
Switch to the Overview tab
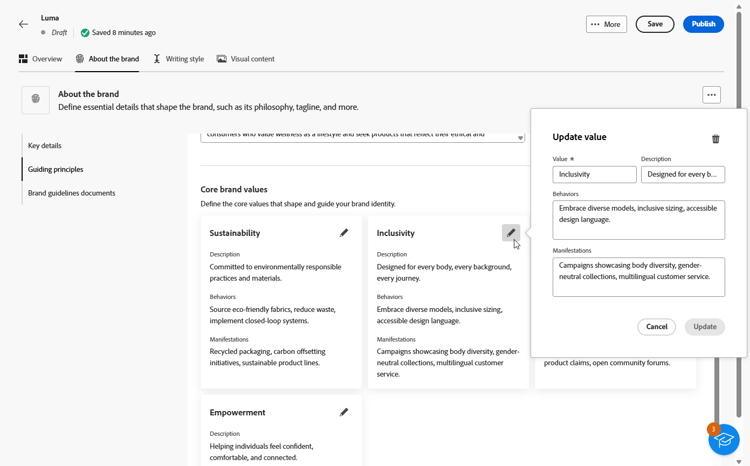(40, 59)
